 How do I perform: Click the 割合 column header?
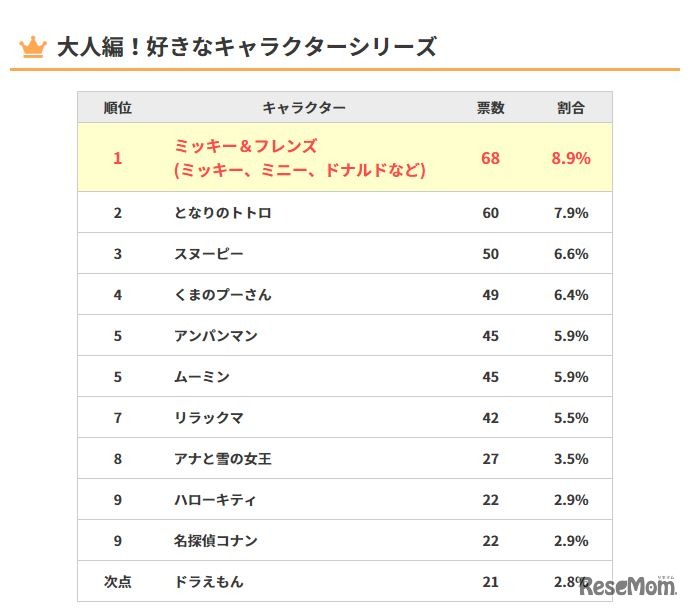coord(570,108)
